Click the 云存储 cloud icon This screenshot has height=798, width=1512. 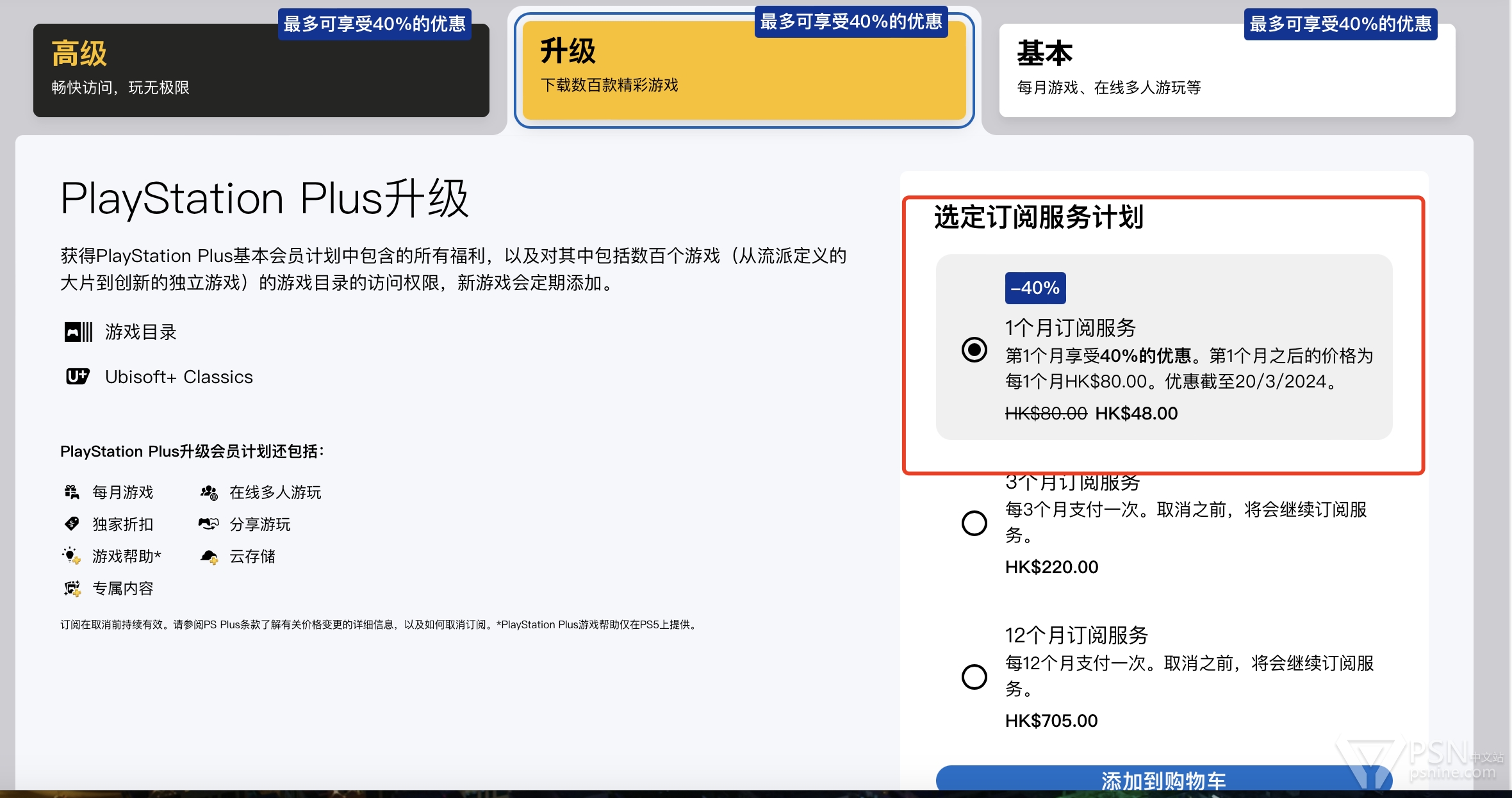pos(209,557)
